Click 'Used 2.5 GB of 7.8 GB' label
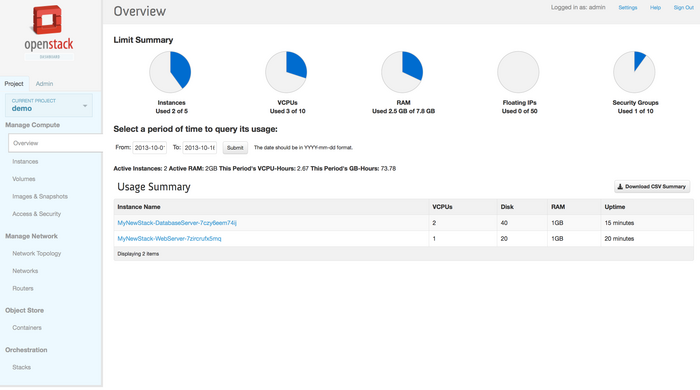700x390 pixels. [x=404, y=111]
